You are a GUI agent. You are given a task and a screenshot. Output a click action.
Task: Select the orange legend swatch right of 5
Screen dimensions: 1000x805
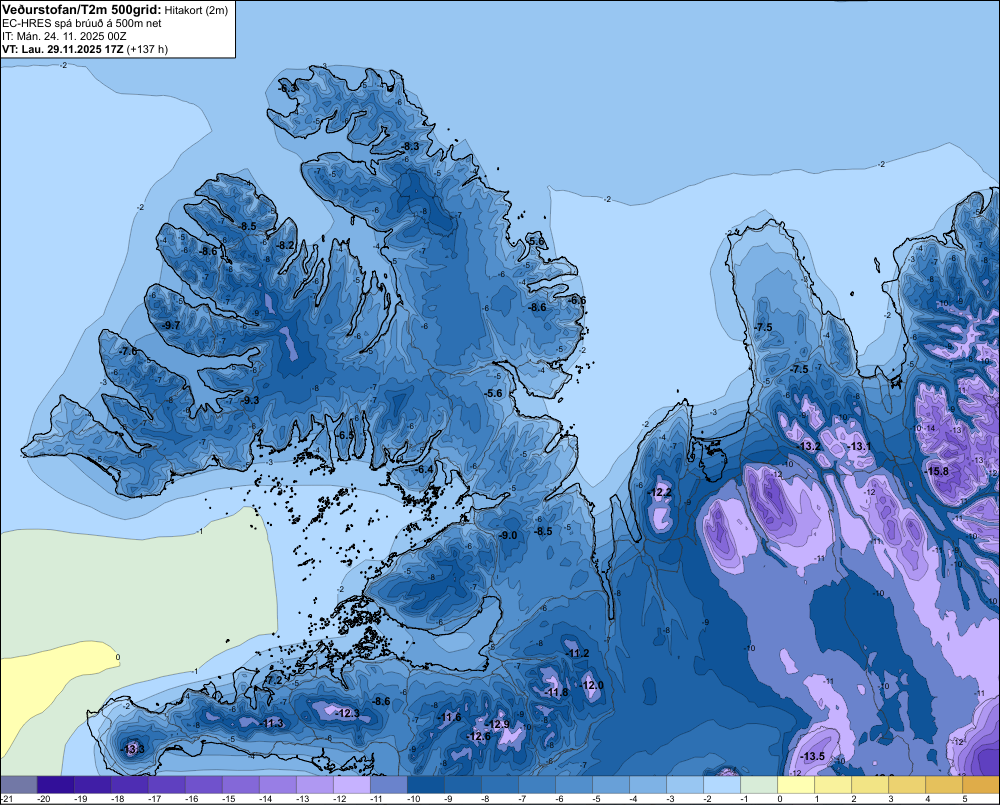981,785
